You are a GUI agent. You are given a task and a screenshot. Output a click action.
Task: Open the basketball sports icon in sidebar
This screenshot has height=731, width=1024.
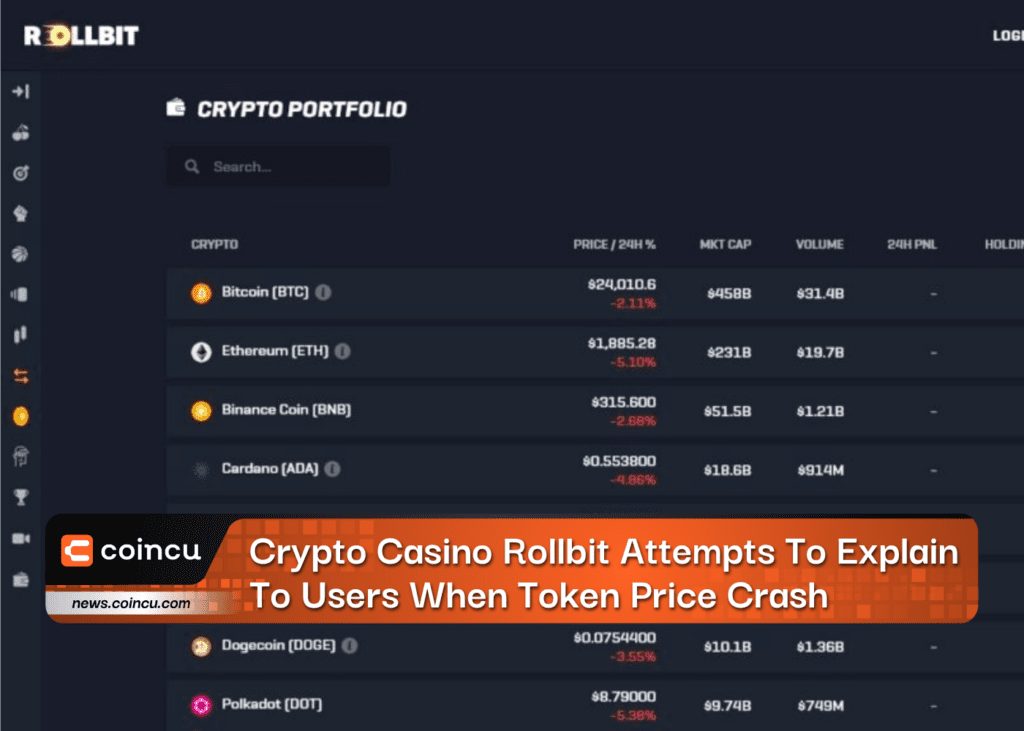click(x=20, y=254)
